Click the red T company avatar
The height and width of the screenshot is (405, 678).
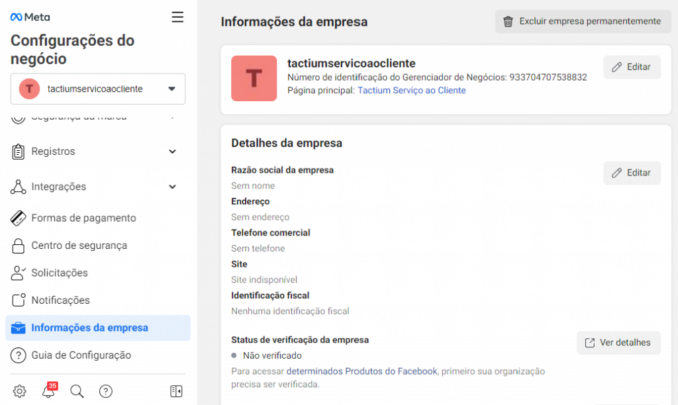point(254,78)
